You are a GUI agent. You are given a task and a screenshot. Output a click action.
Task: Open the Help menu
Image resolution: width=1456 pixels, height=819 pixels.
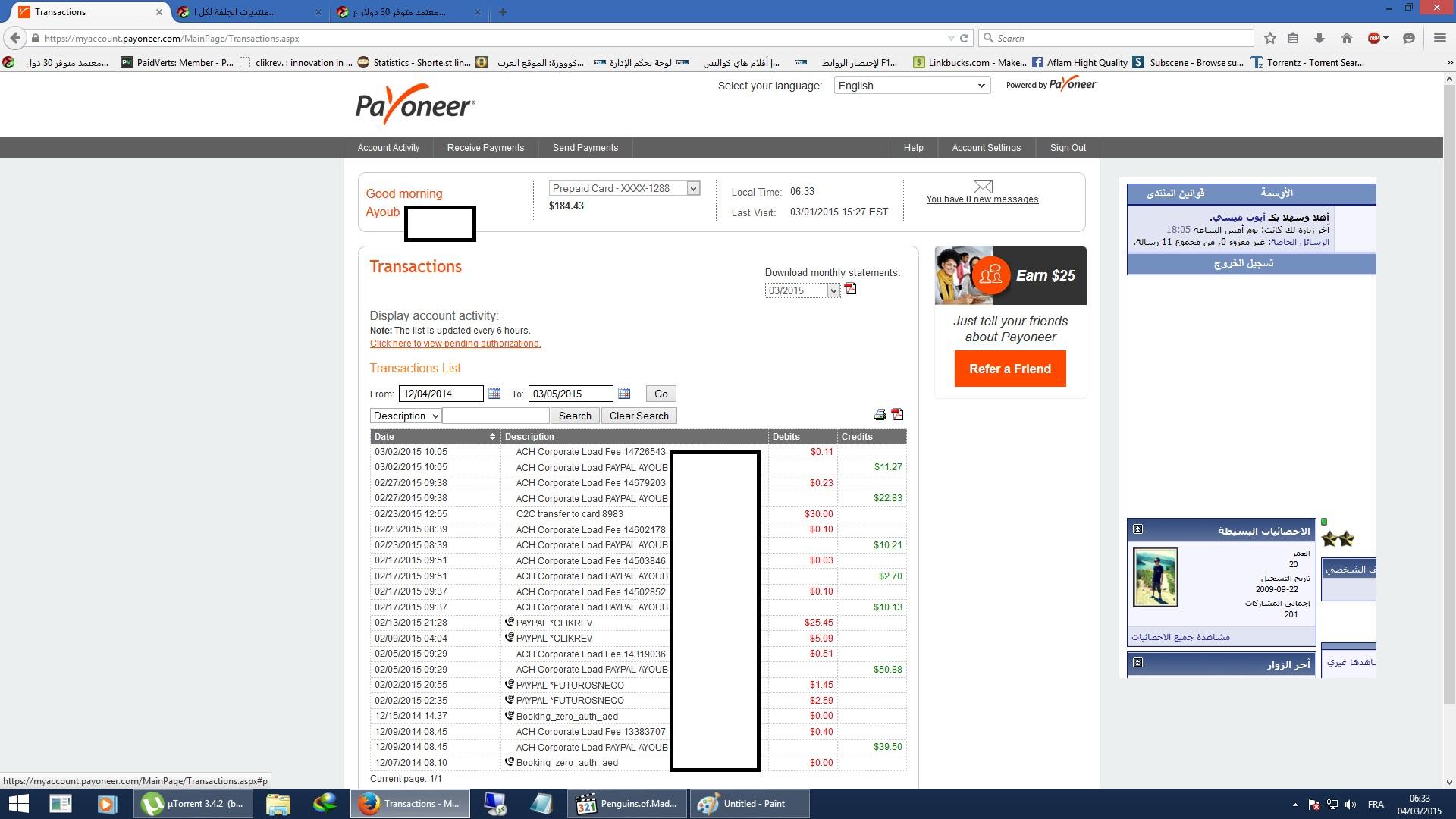coord(913,148)
